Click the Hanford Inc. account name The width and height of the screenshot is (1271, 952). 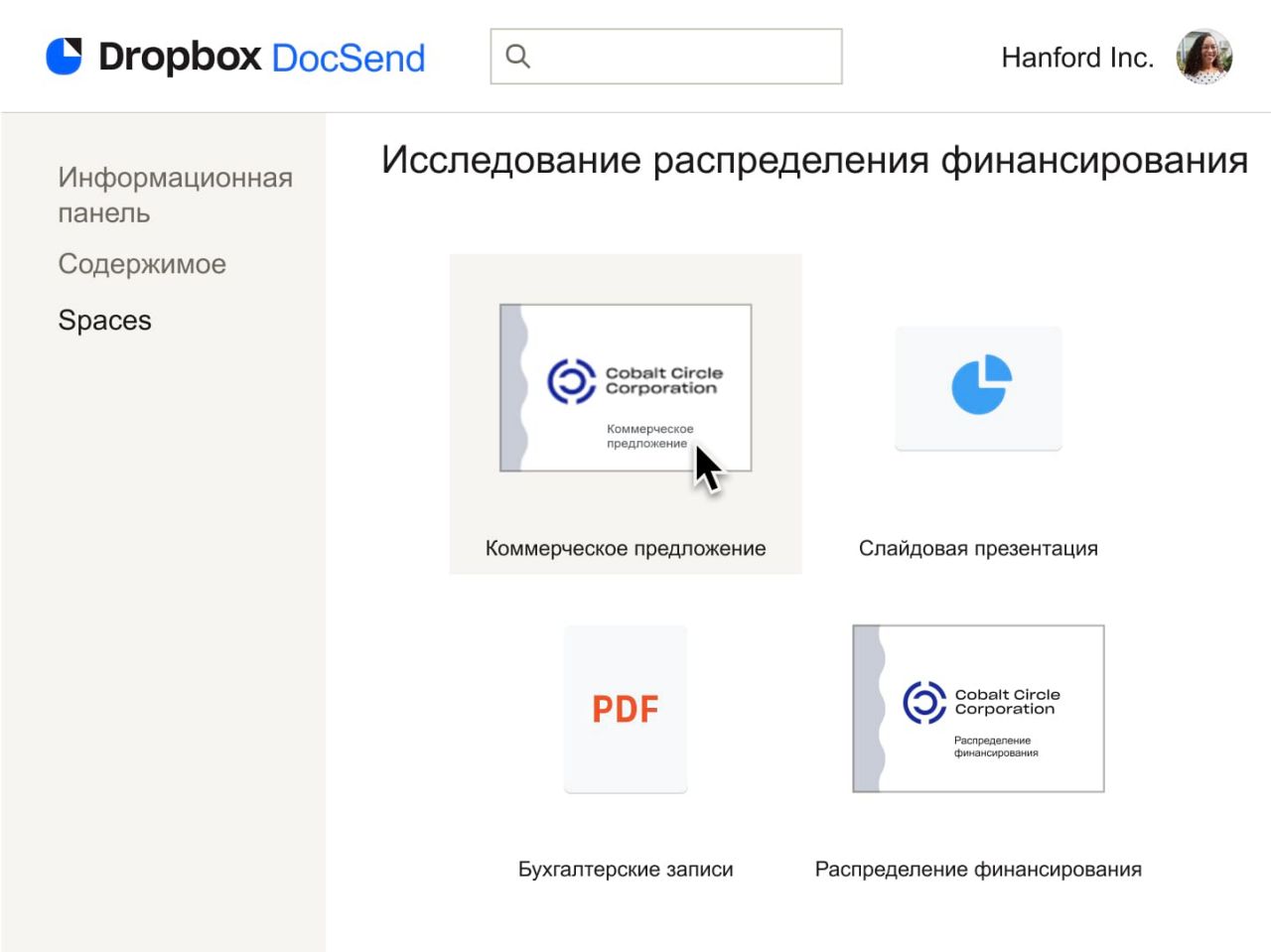point(1078,57)
